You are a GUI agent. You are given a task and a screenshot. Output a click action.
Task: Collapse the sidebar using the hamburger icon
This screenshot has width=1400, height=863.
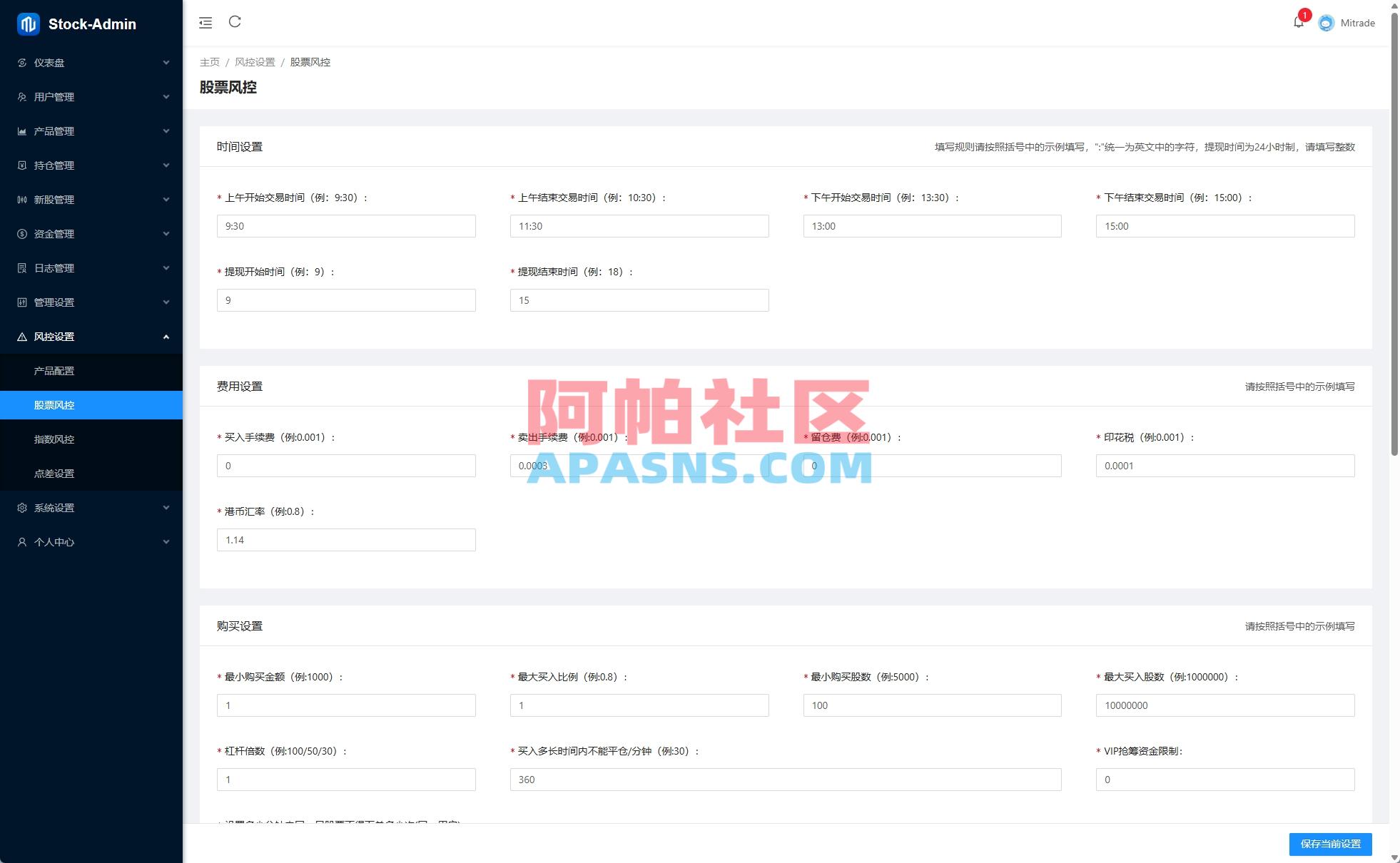[x=205, y=22]
